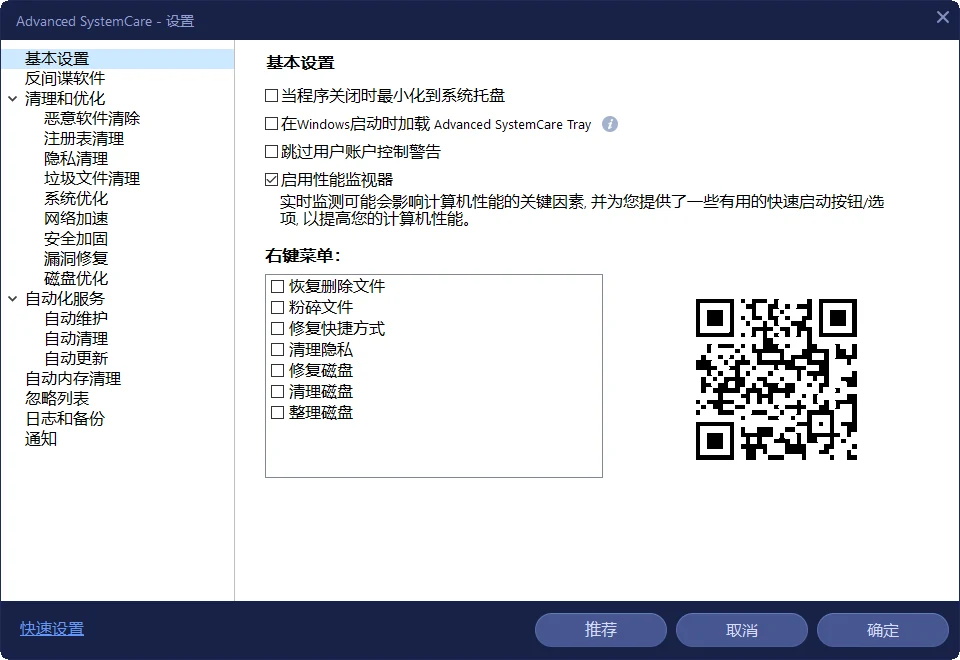Open 隐私清理 settings page
The height and width of the screenshot is (660, 960).
click(76, 159)
